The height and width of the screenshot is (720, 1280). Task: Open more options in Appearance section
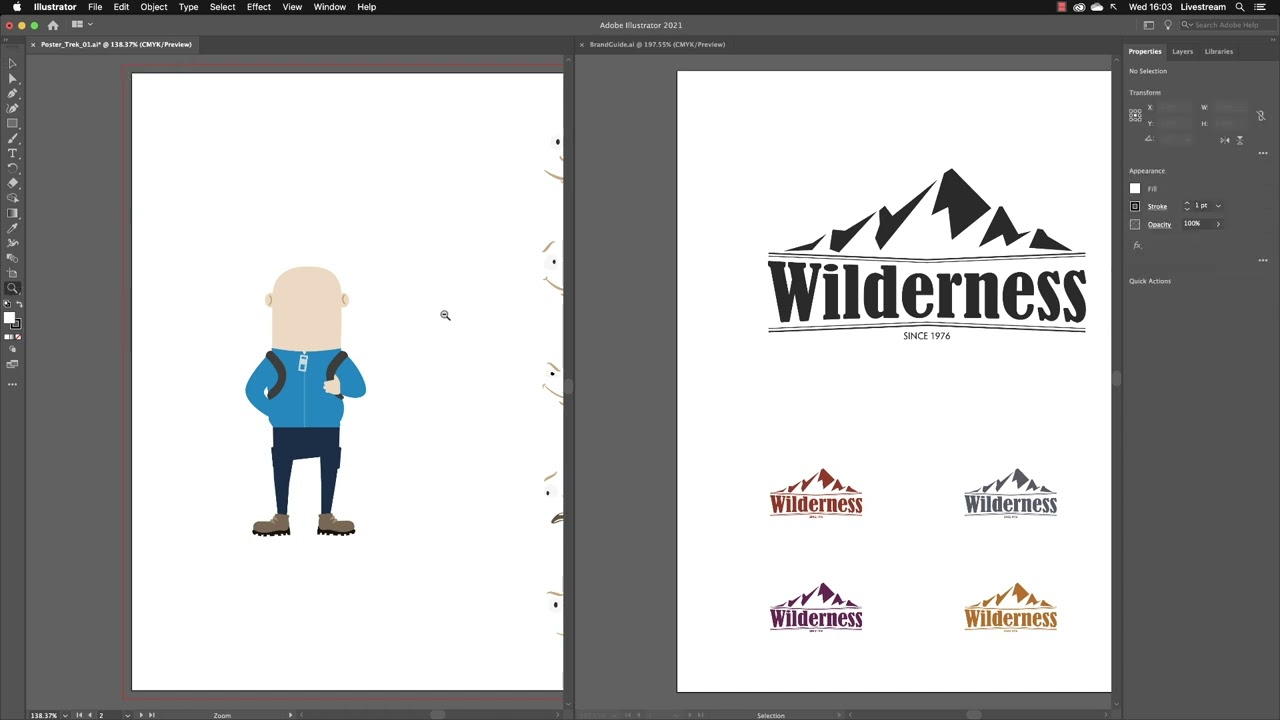1263,260
